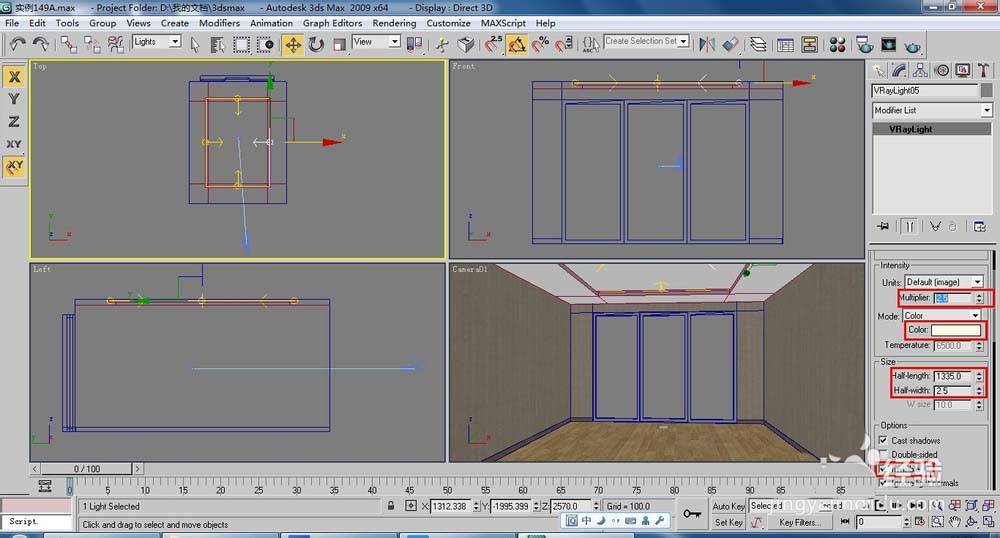The image size is (1000, 538).
Task: Switch to the Utilities hammer tab
Action: pyautogui.click(x=983, y=70)
